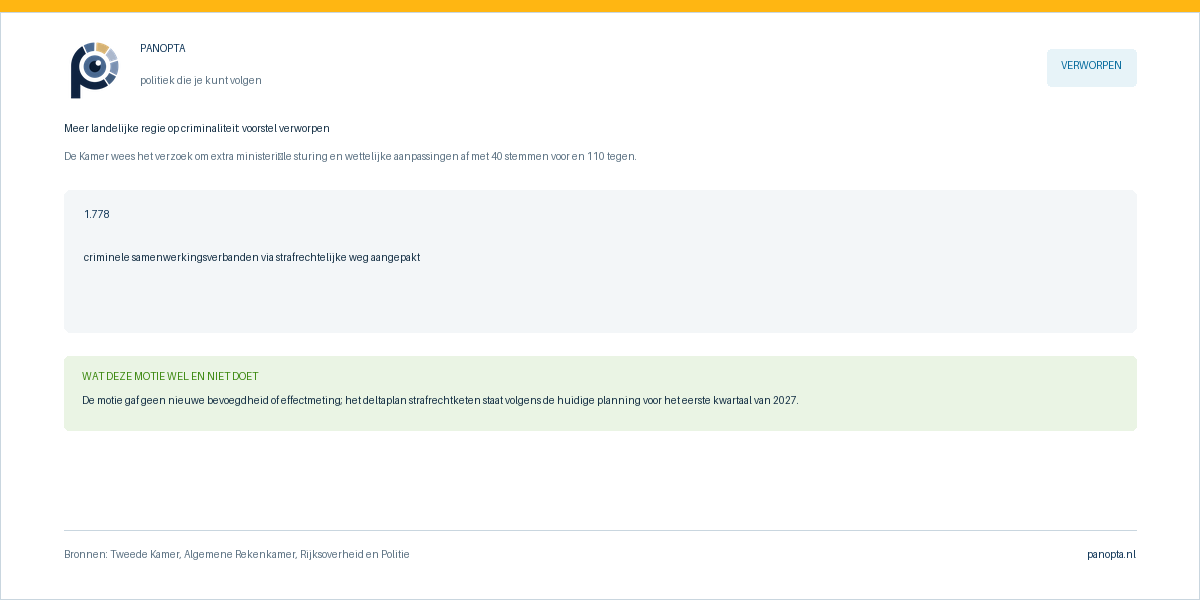Screen dimensions: 1200x600
Task: Click the green box text about deltaplan strafrechtketen
Action: pyautogui.click(x=440, y=400)
